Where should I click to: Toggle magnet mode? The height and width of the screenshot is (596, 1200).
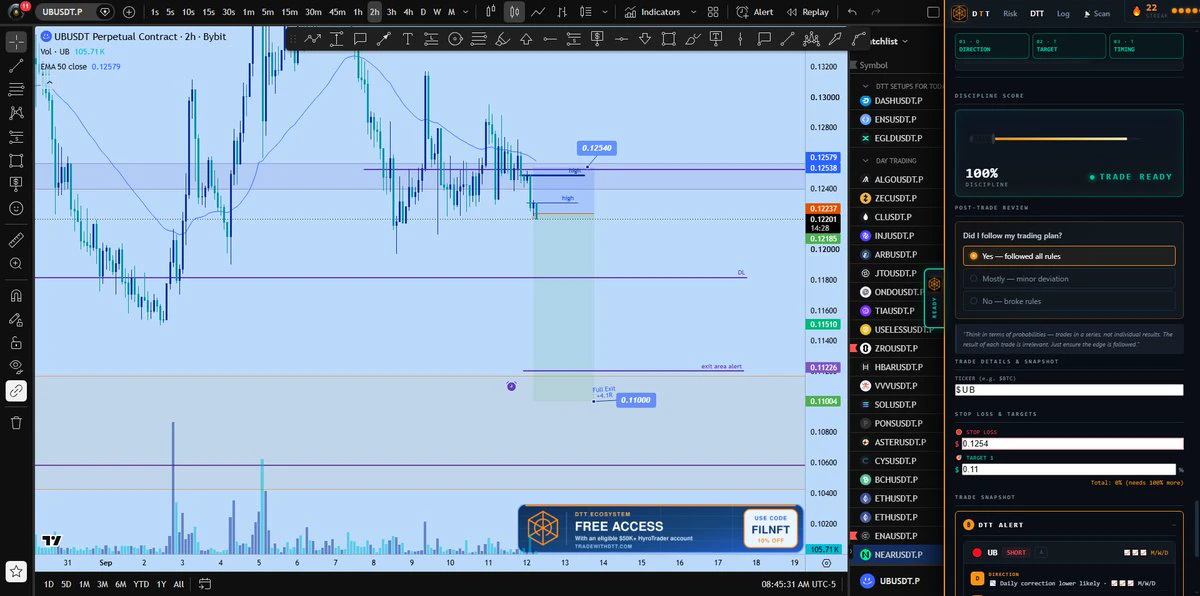pos(16,296)
